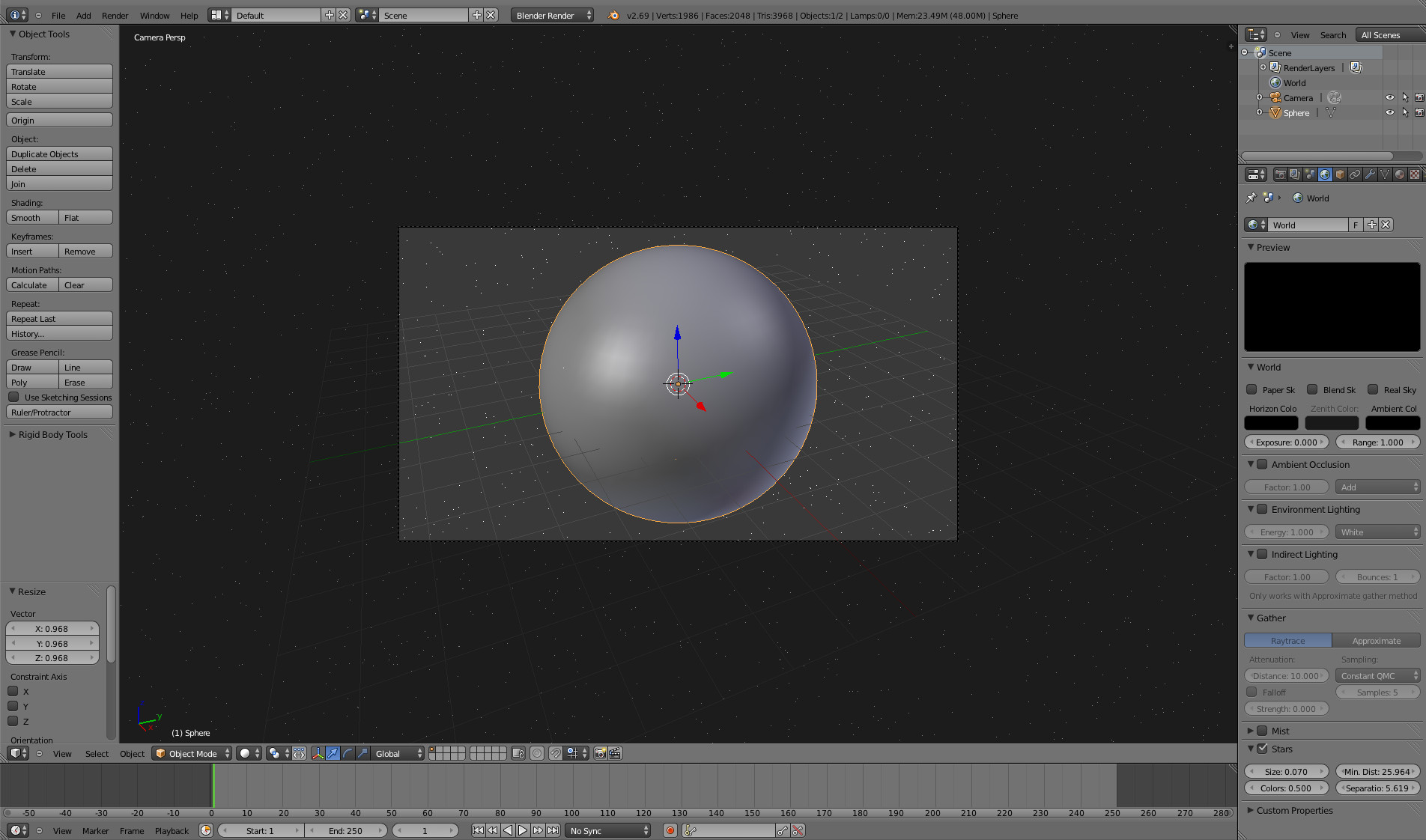Jump to the last frame
The height and width of the screenshot is (840, 1426).
click(553, 830)
